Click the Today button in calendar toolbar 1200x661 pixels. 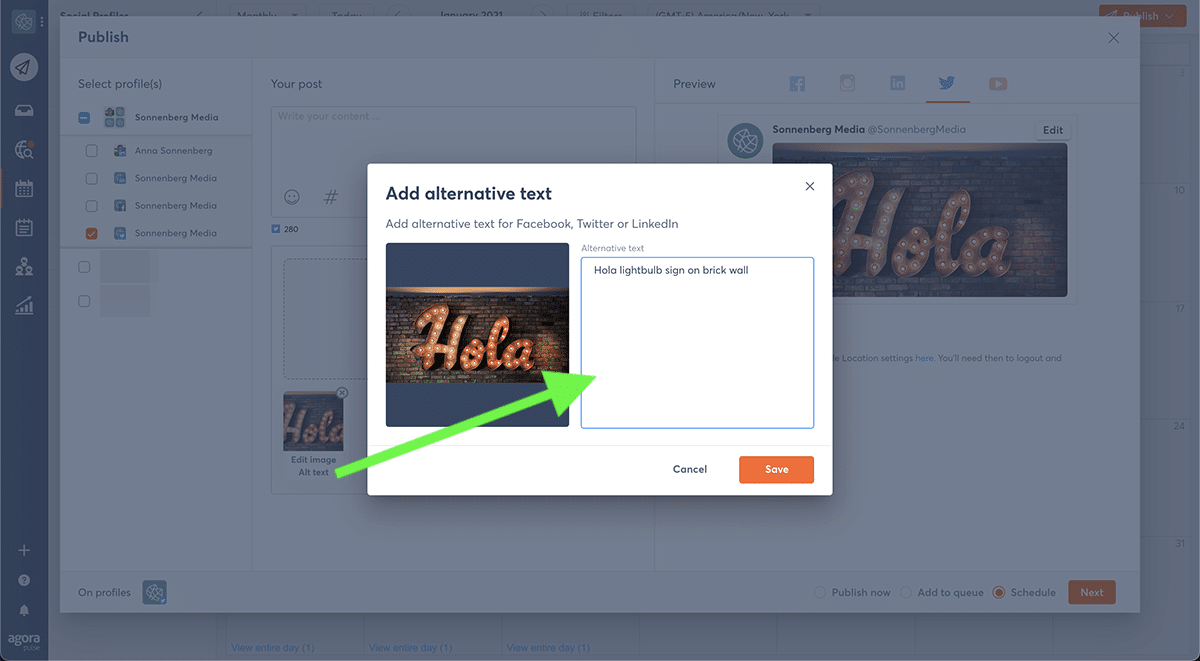click(347, 15)
